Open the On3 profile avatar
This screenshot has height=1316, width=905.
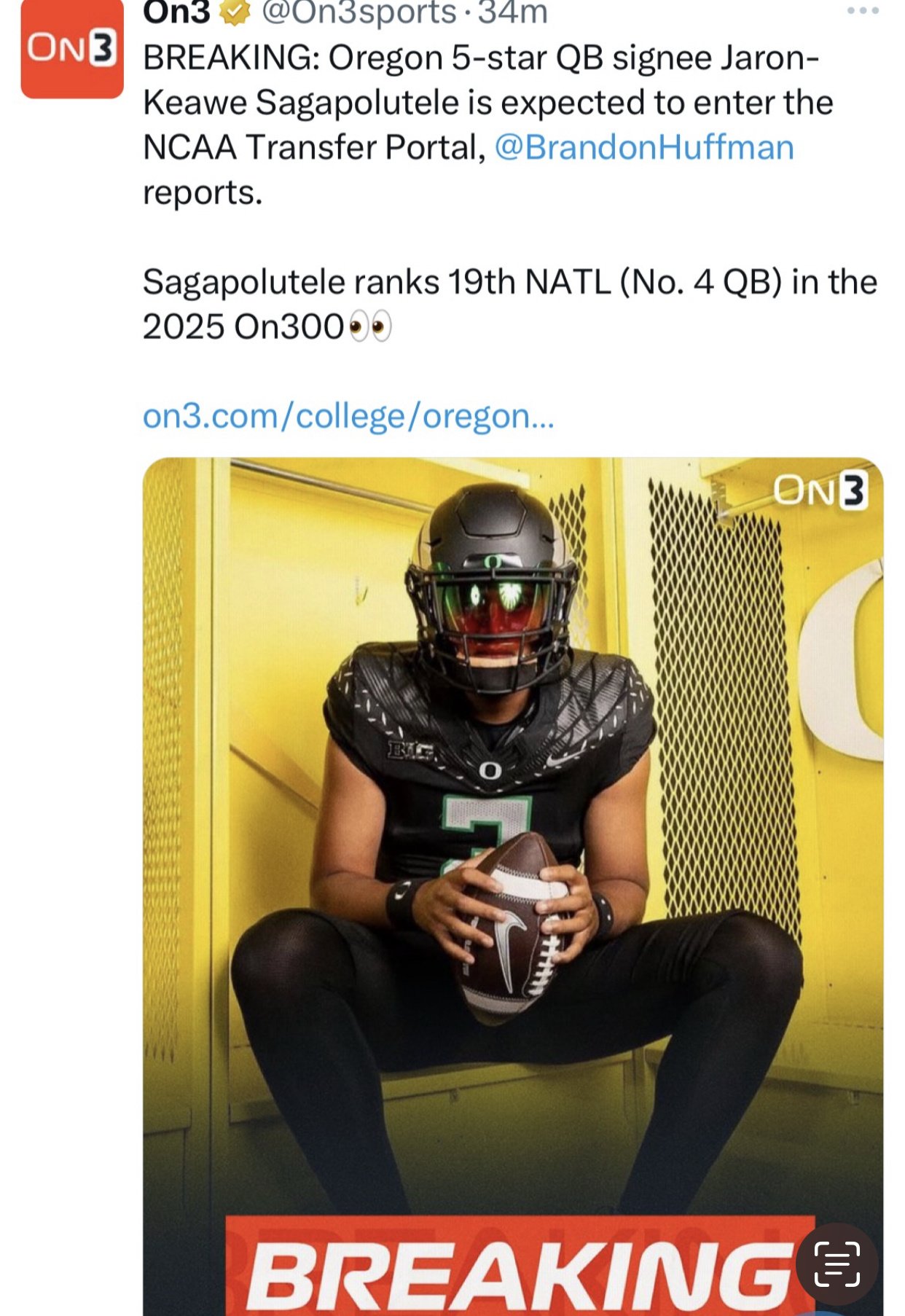(x=71, y=50)
